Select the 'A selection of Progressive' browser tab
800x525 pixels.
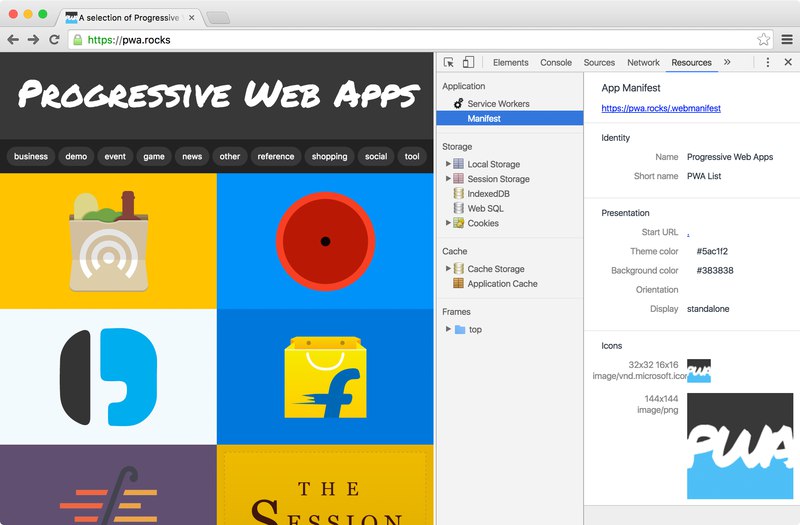point(132,18)
